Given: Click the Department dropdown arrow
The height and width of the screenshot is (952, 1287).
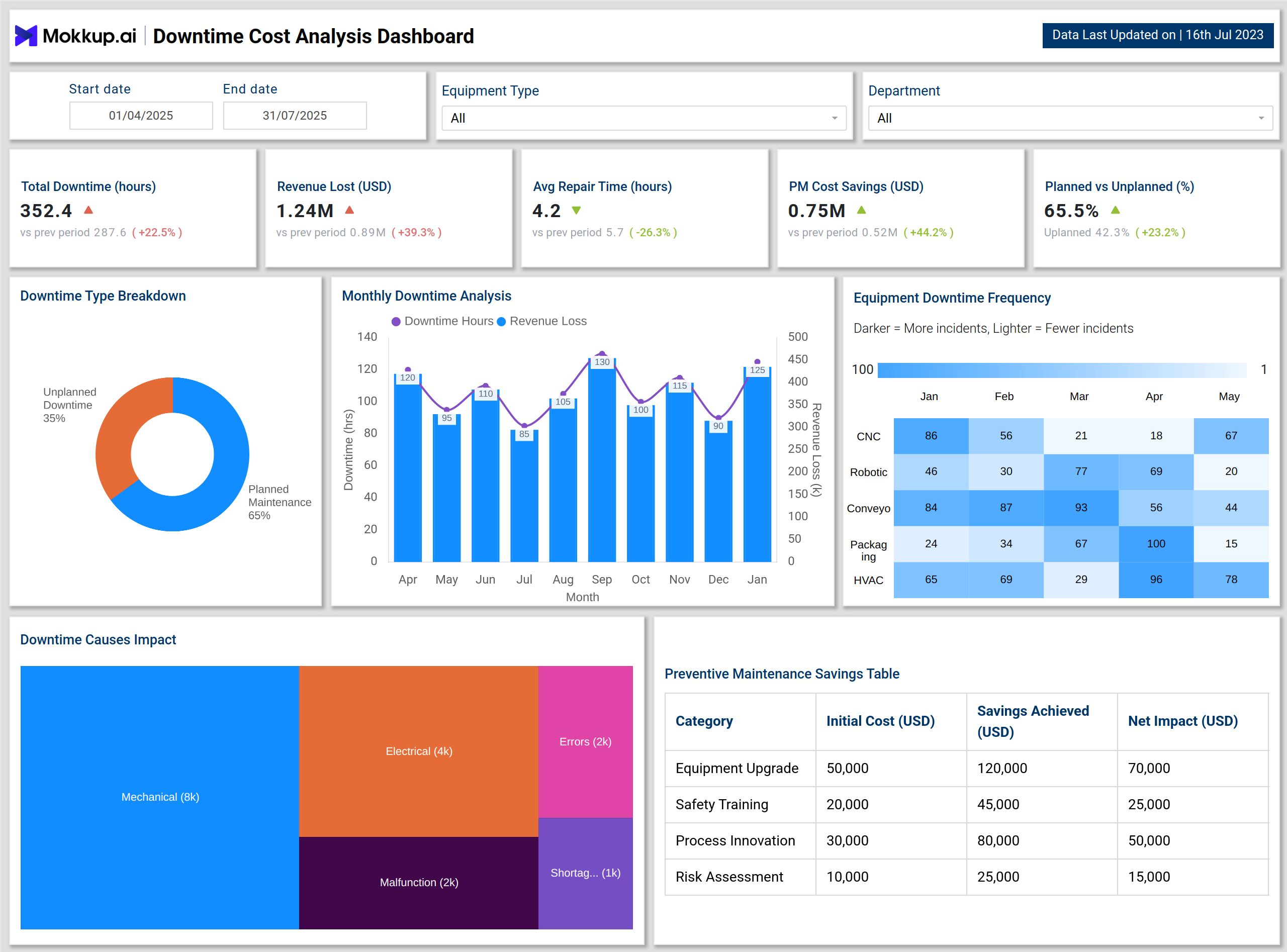Looking at the screenshot, I should coord(1261,118).
